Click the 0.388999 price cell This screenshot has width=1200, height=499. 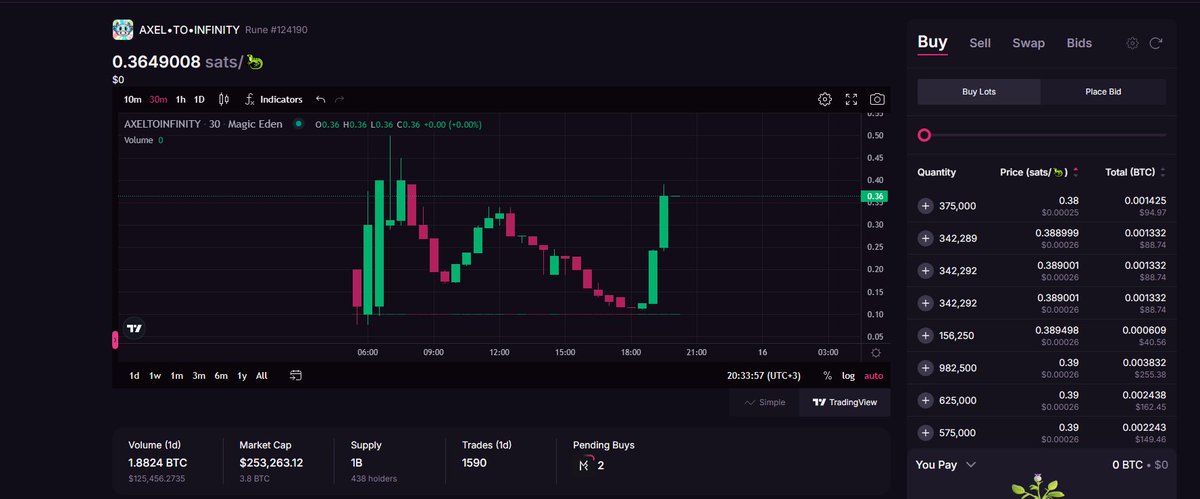(x=1057, y=233)
